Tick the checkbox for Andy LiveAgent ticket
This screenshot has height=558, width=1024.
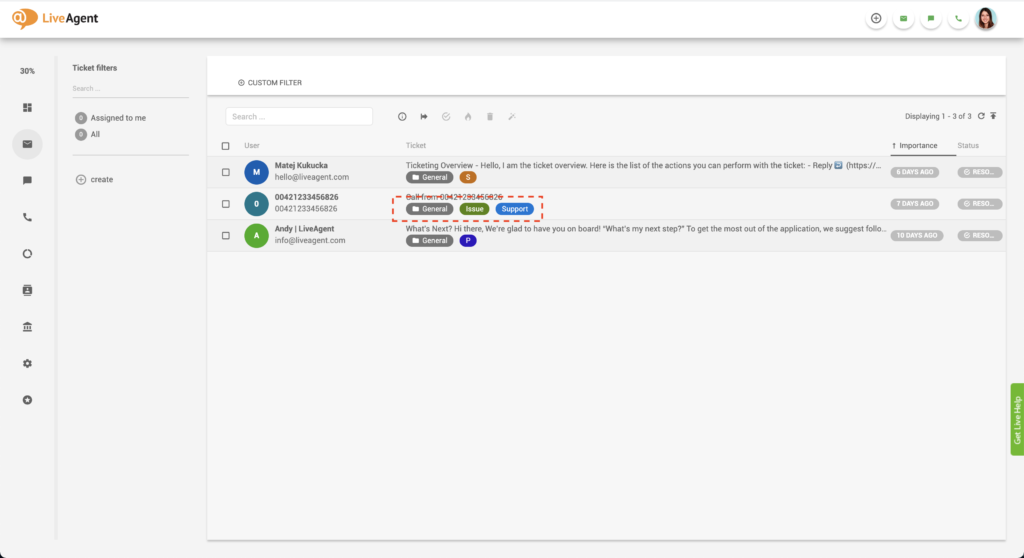pyautogui.click(x=225, y=235)
